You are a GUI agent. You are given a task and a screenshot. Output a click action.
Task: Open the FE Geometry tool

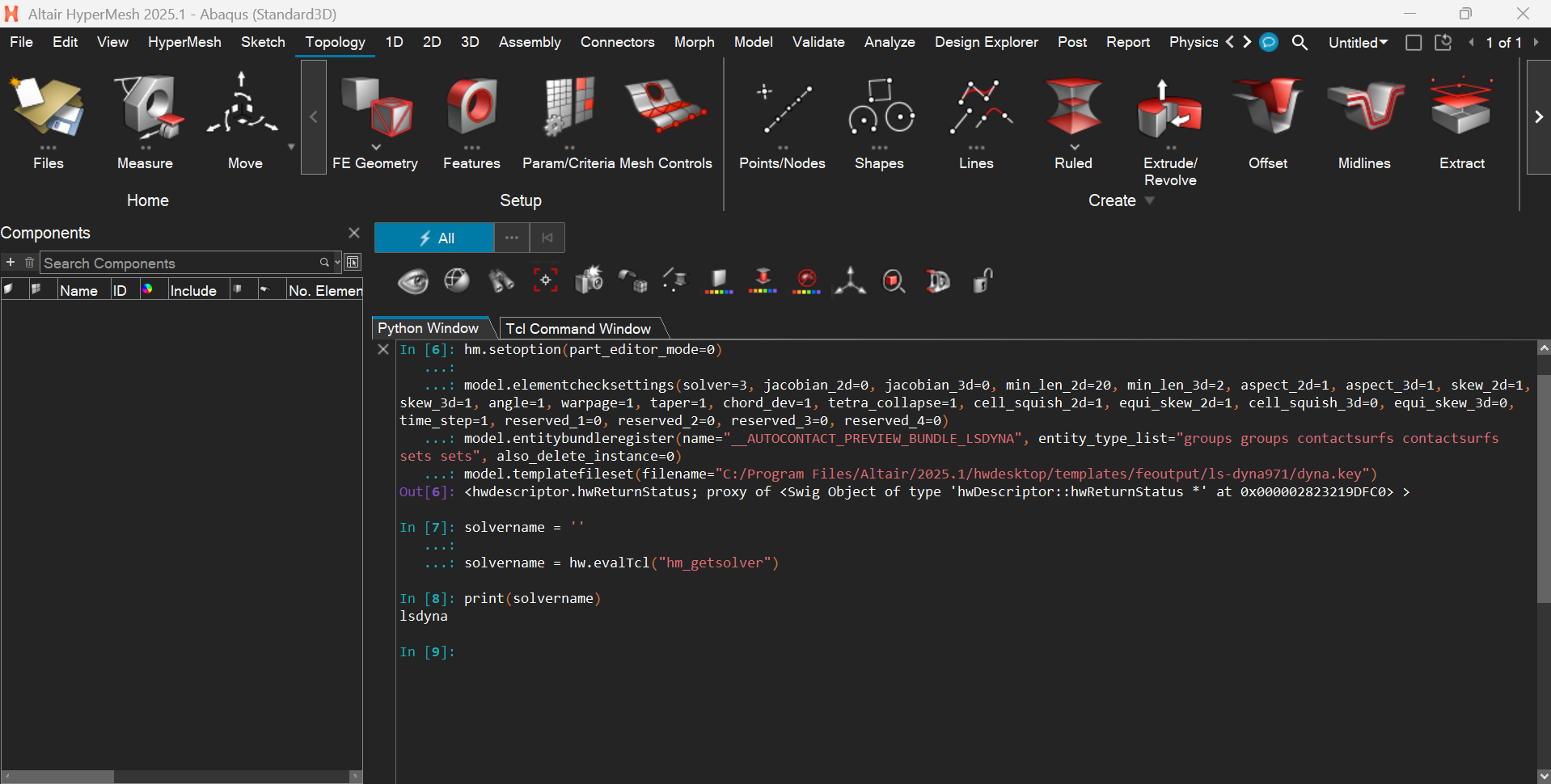pyautogui.click(x=375, y=121)
